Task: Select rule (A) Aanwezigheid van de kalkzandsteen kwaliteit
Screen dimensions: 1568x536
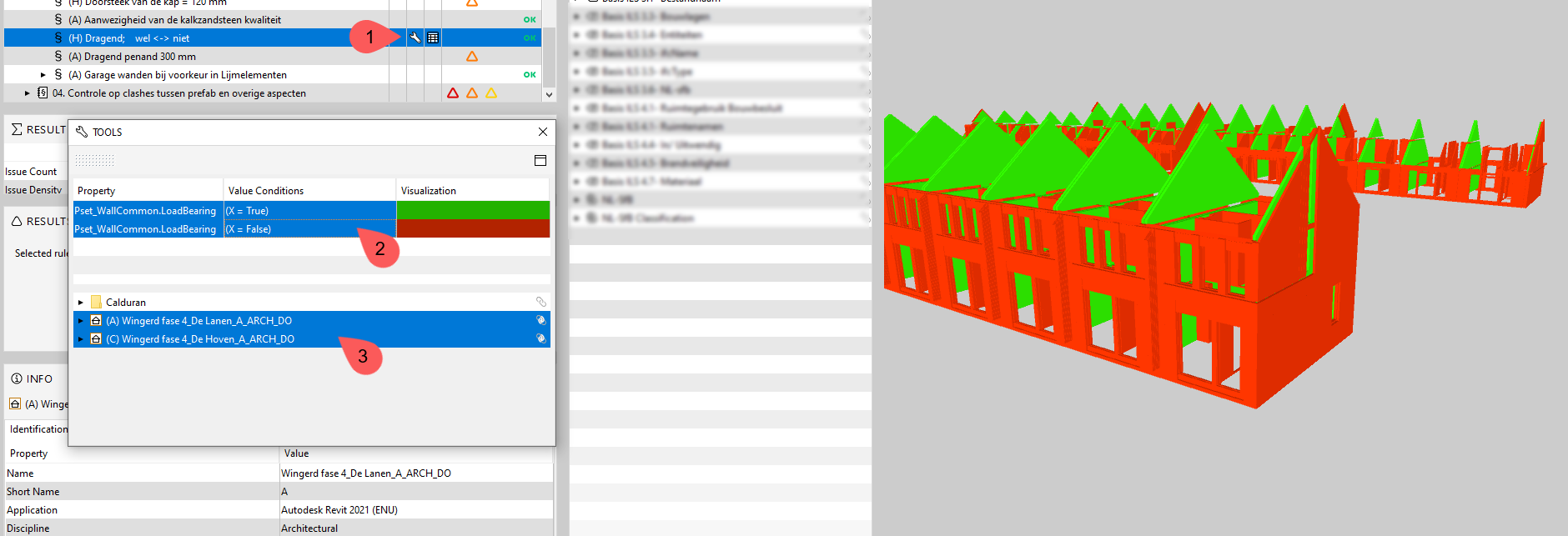Action: click(x=174, y=20)
